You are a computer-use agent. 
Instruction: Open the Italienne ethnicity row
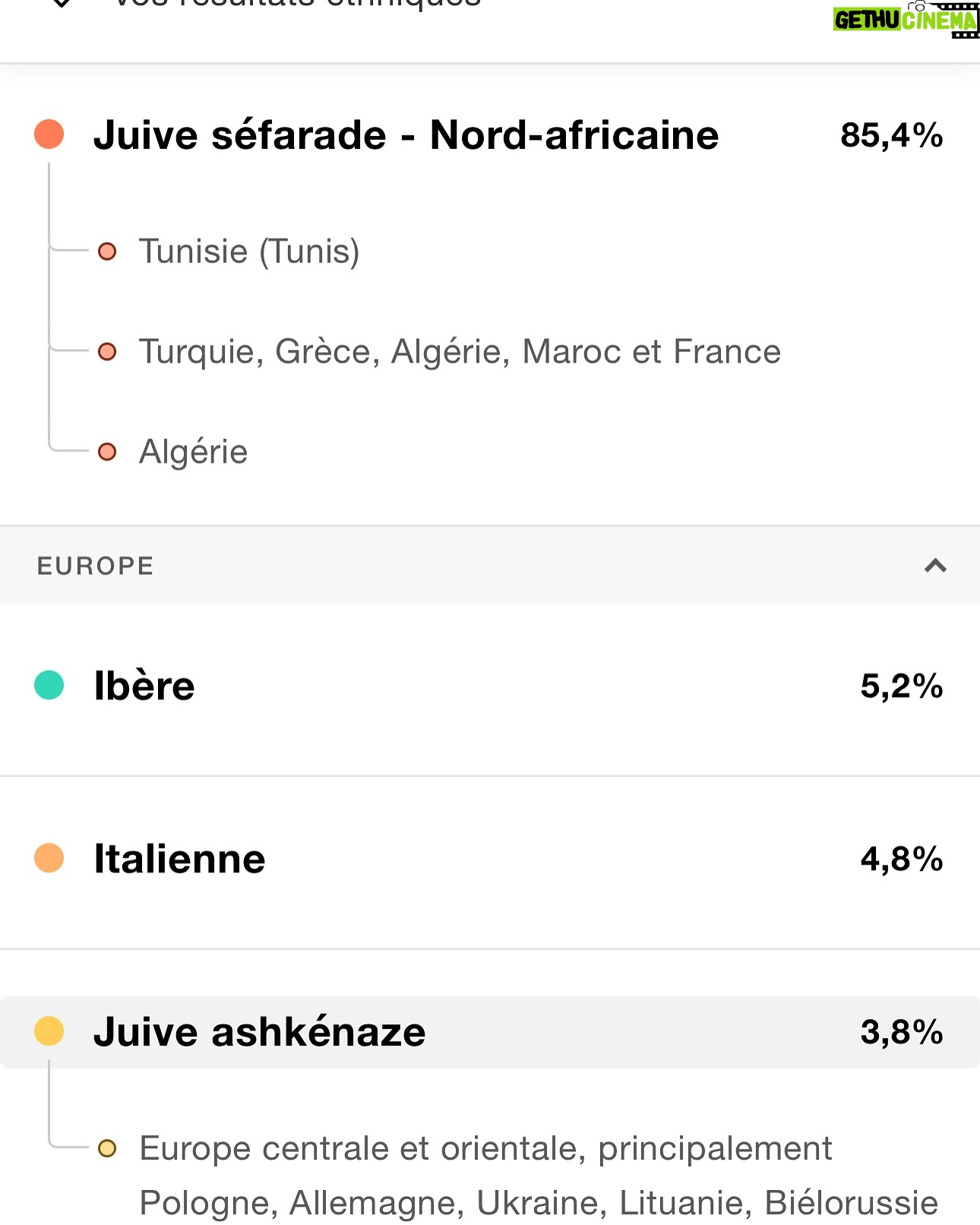pos(490,859)
